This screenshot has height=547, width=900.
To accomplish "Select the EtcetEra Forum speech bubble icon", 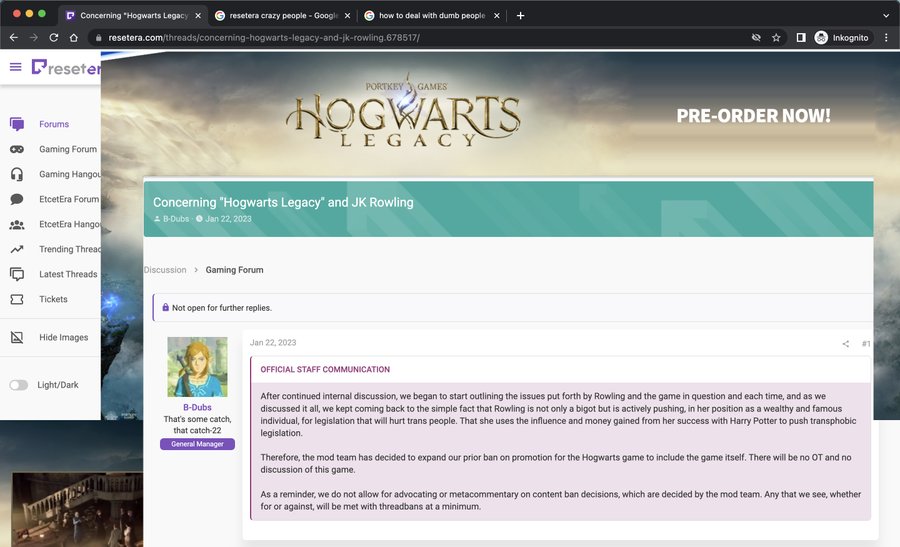I will [17, 199].
